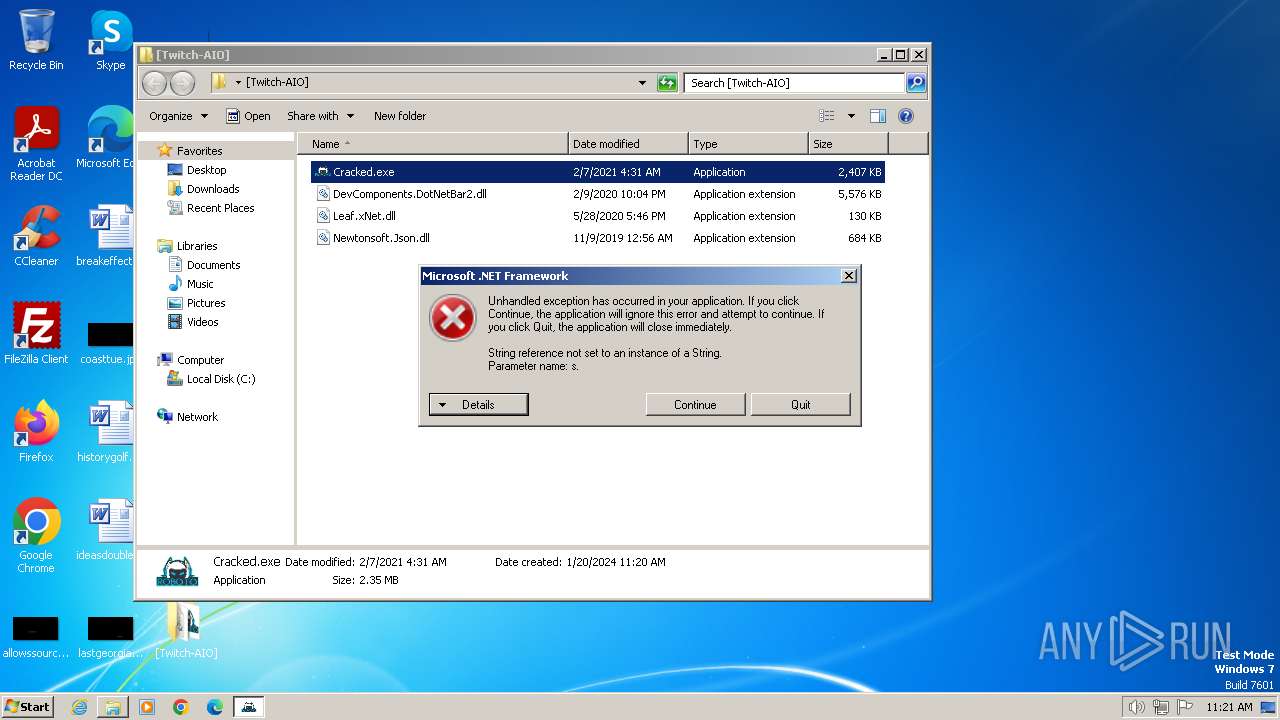Open the Recycle Bin desktop icon
Image resolution: width=1280 pixels, height=720 pixels.
pos(36,40)
